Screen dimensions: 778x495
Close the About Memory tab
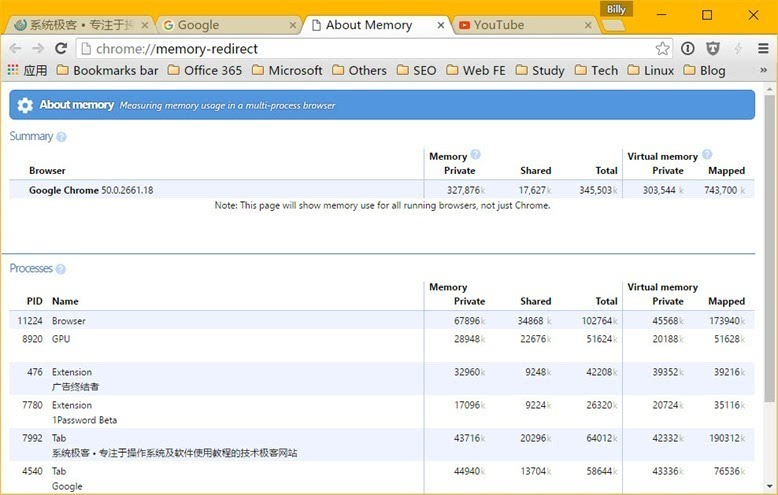point(441,25)
